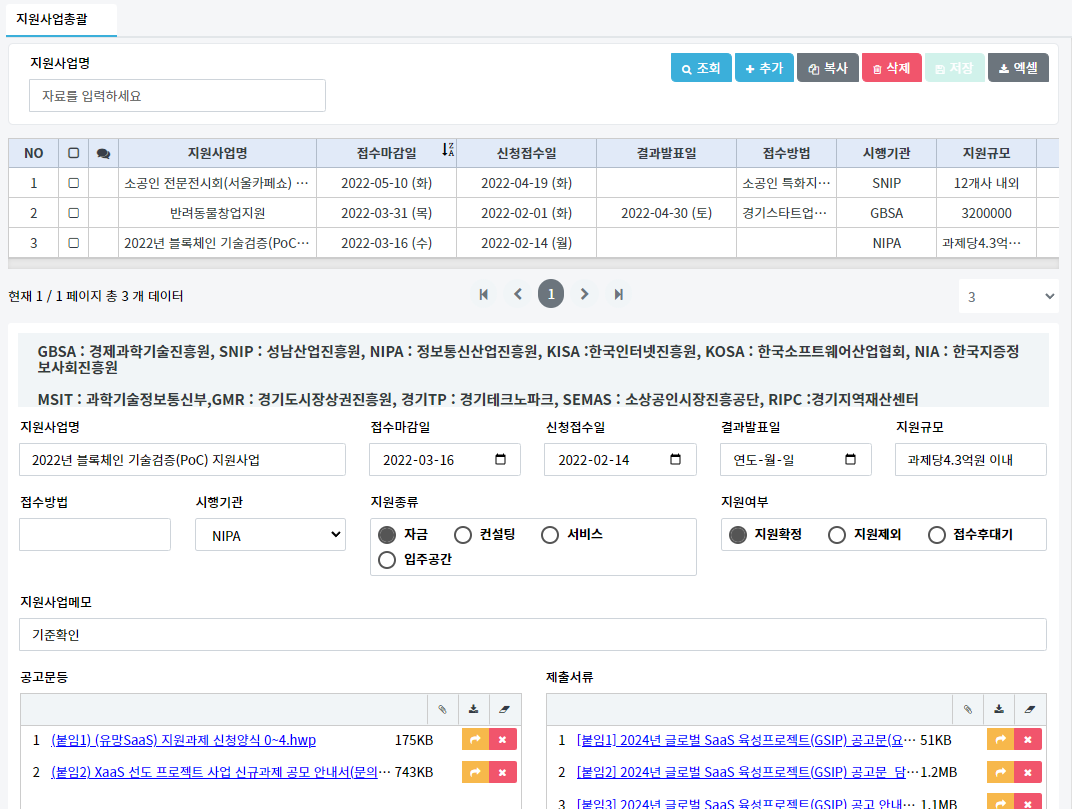Click share arrow for [붙임2] GSIP file

click(1000, 772)
